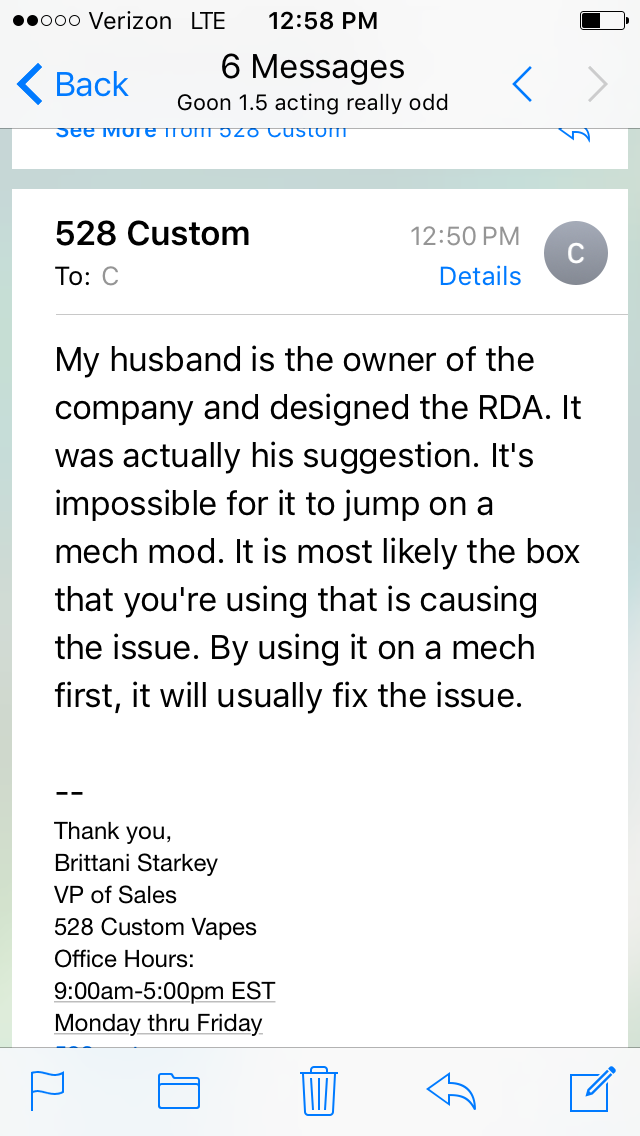Tap reply arrow on the upper message card
The width and height of the screenshot is (640, 1136).
[574, 133]
